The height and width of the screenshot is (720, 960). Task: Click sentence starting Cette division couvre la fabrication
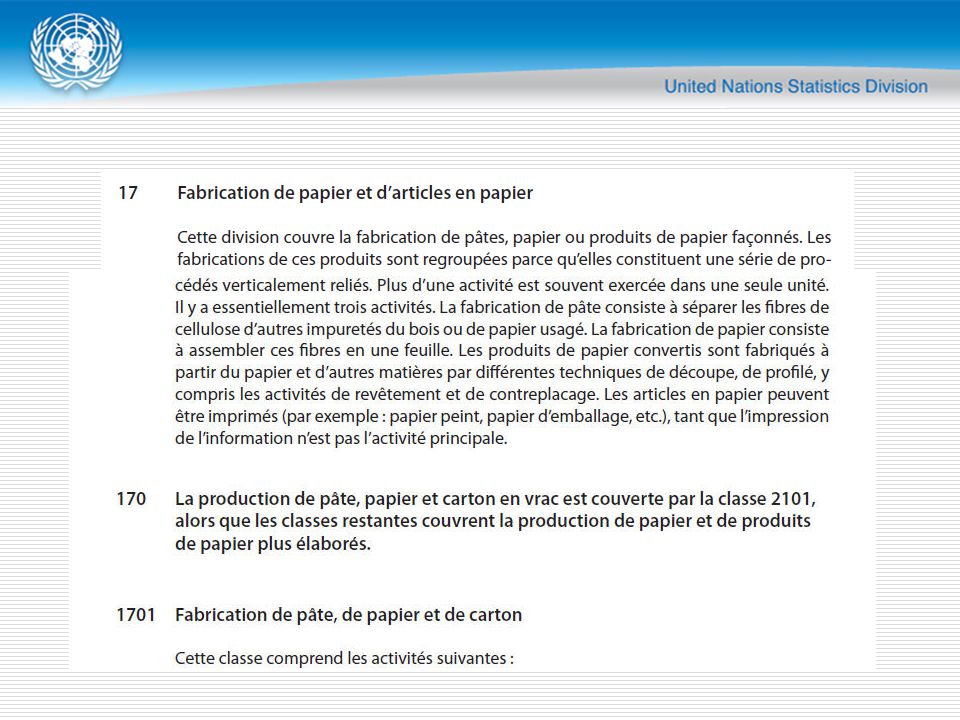(x=504, y=238)
